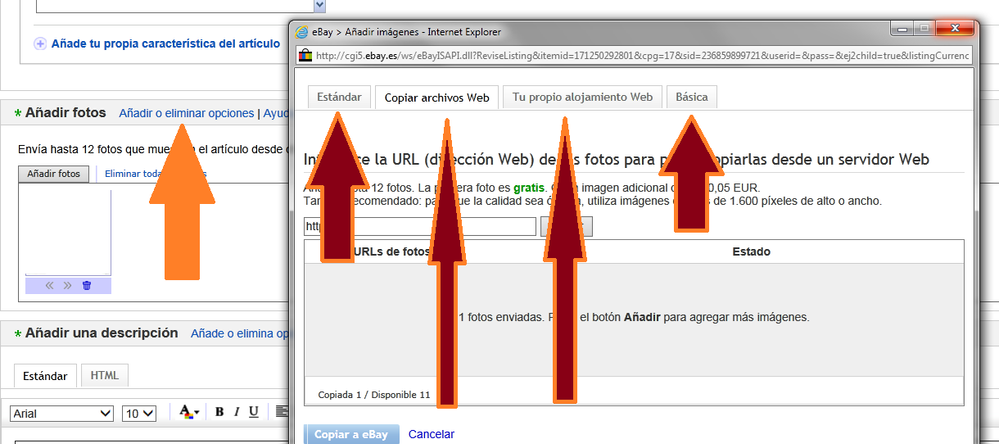Click the eBay favicon in address bar
This screenshot has height=444, width=999.
305,55
